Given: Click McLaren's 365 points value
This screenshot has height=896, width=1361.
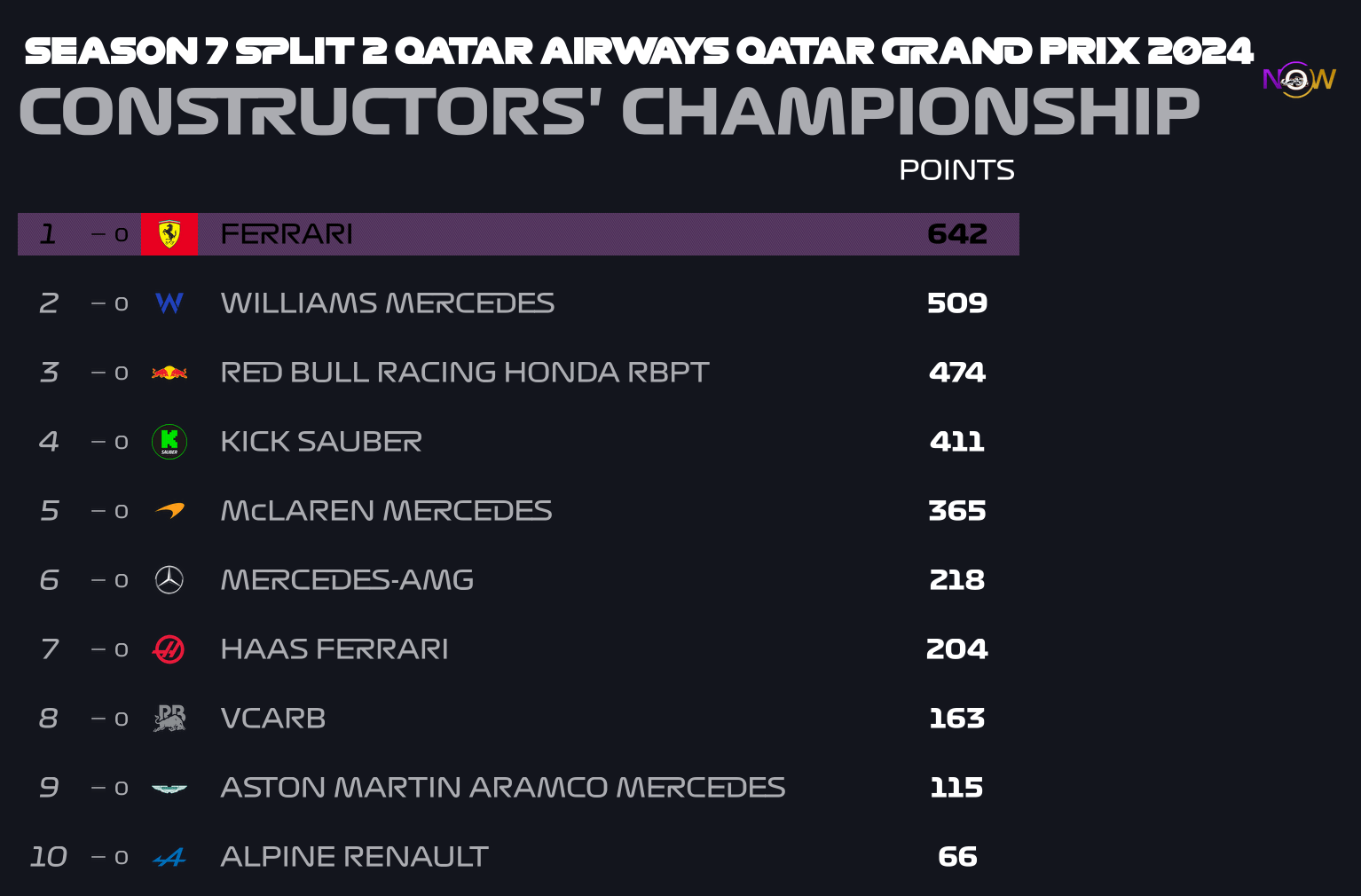Looking at the screenshot, I should (957, 511).
